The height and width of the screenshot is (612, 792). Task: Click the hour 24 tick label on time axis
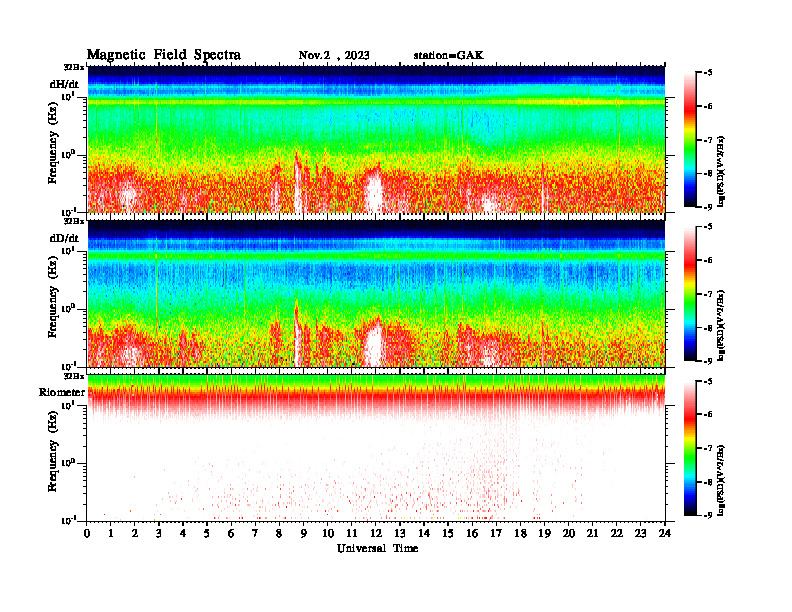[665, 534]
